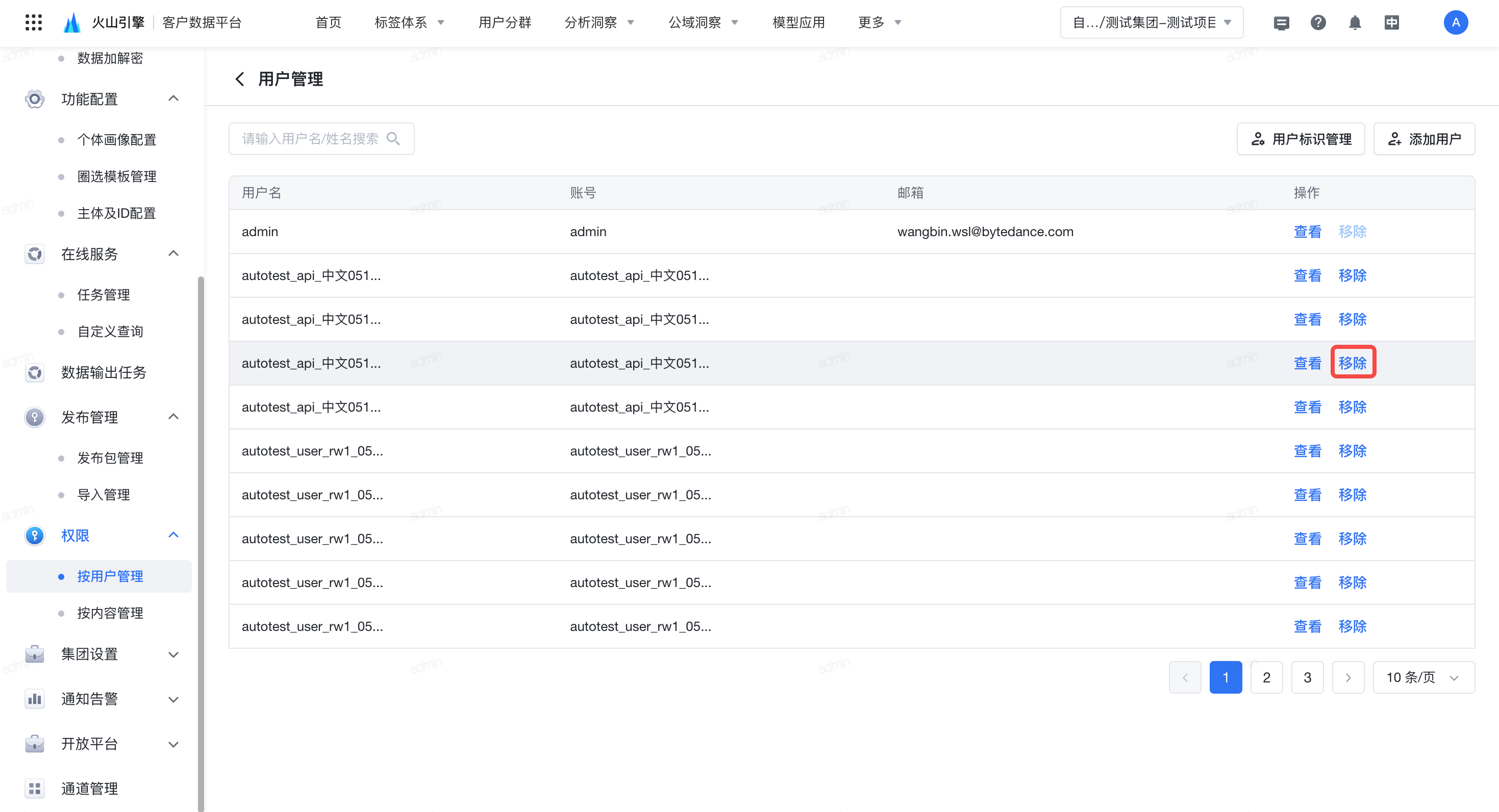Collapse the 在线服务 section chevron
This screenshot has height=812, width=1499.
173,253
